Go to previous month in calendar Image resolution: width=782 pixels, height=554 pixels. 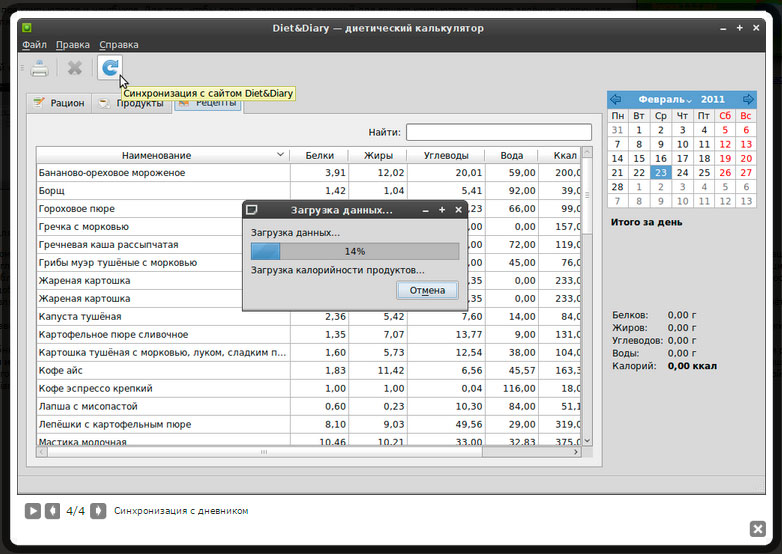[616, 100]
